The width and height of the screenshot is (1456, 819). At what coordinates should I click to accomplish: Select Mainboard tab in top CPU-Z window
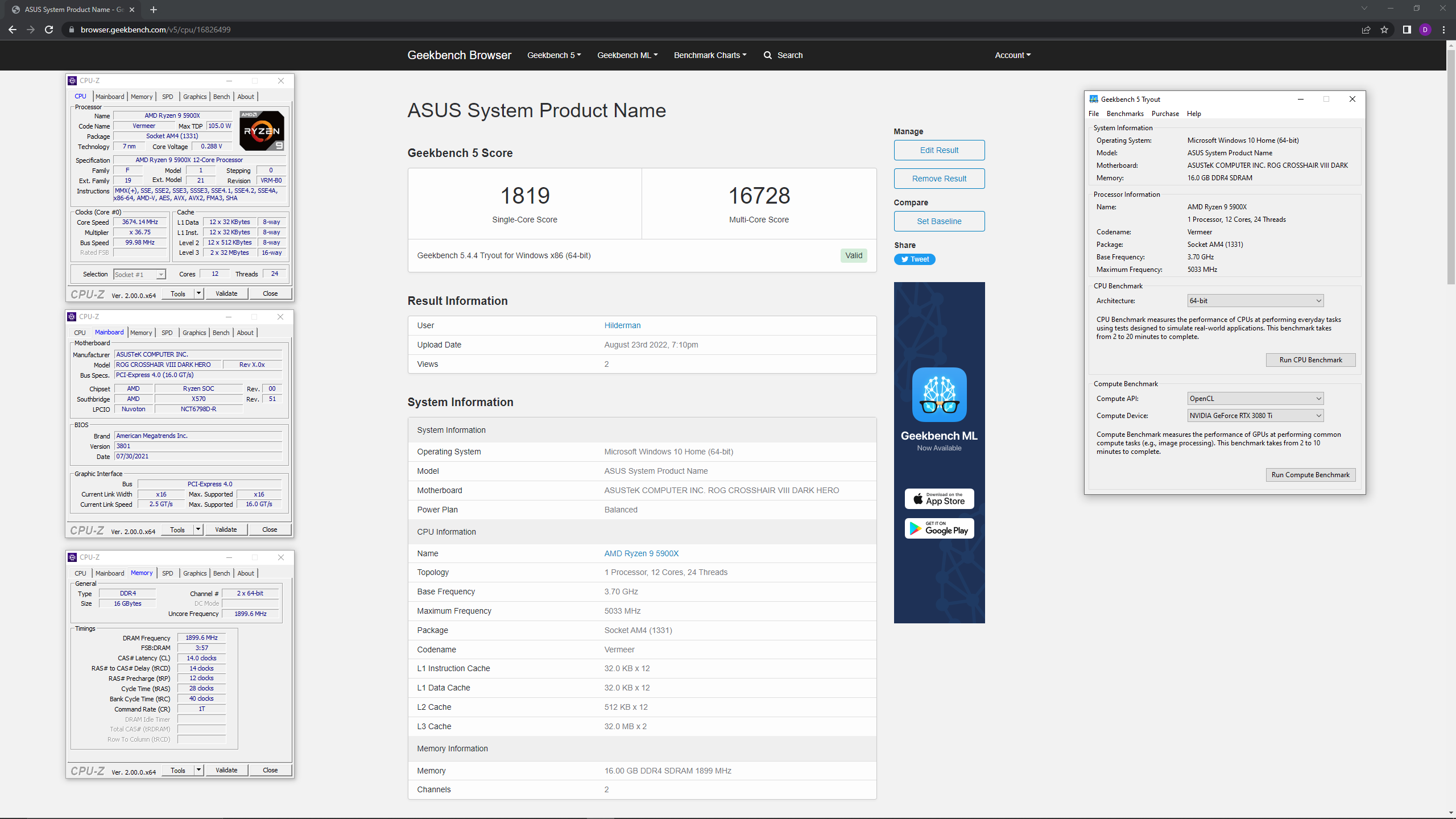(x=110, y=97)
